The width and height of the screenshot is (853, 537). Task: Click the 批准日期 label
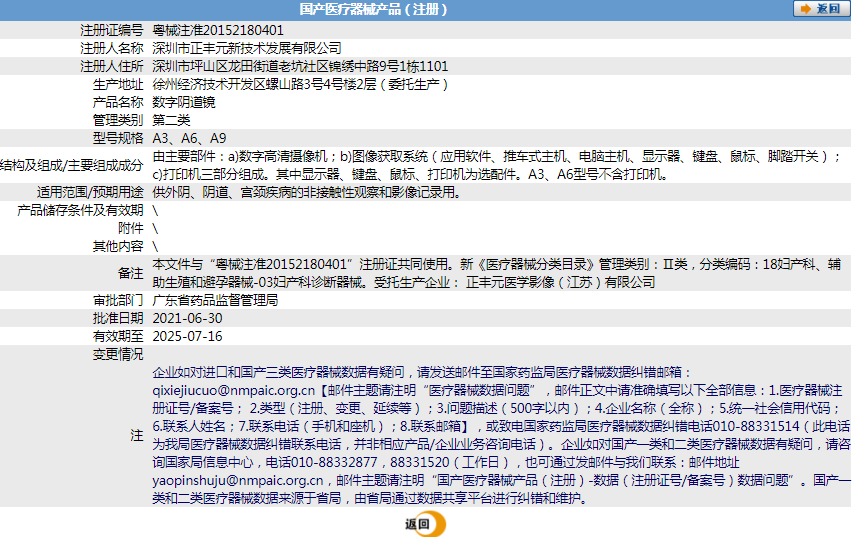(x=118, y=318)
